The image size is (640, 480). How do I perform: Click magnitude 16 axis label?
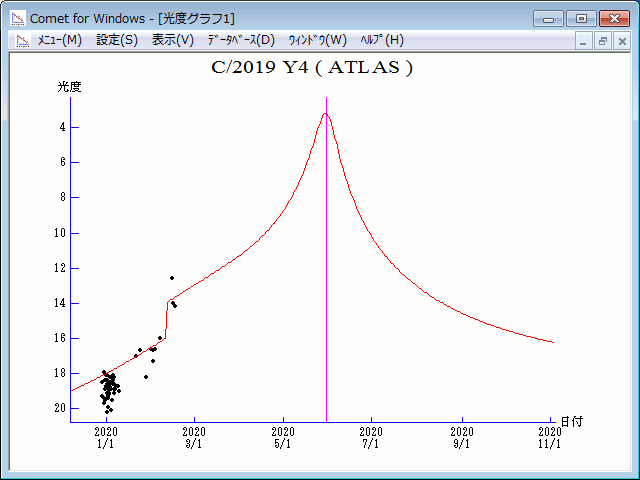coord(60,338)
